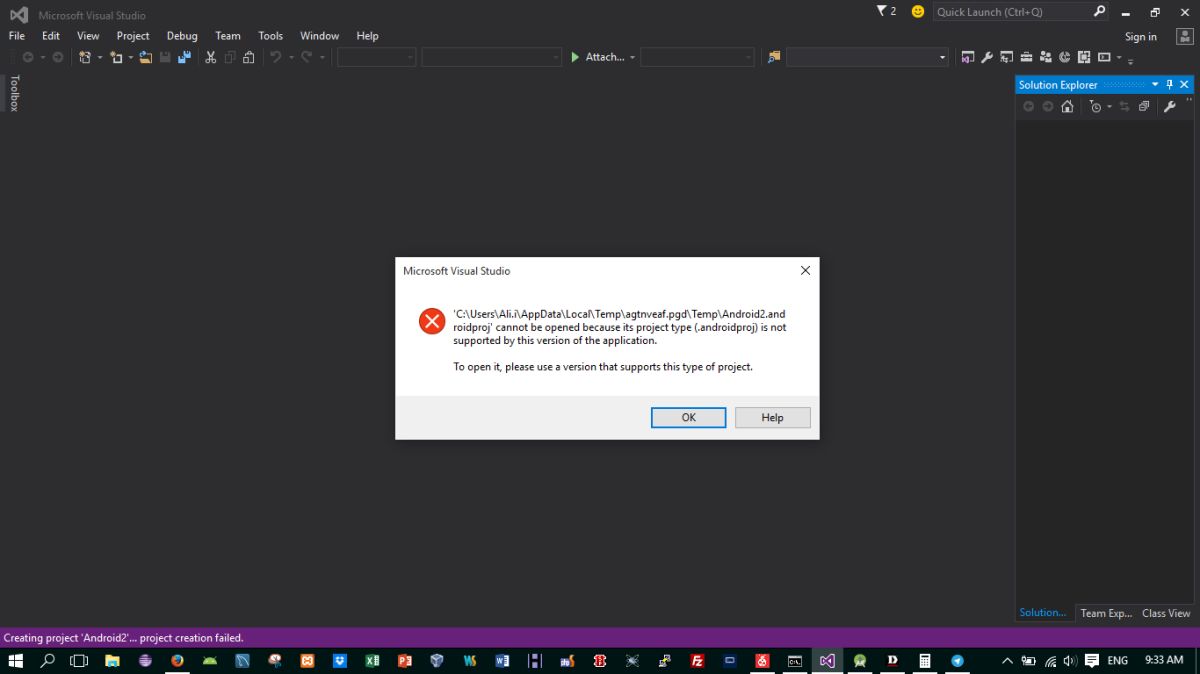Open the Solution Explorer toolbar icon
The image size is (1200, 674).
pos(968,57)
